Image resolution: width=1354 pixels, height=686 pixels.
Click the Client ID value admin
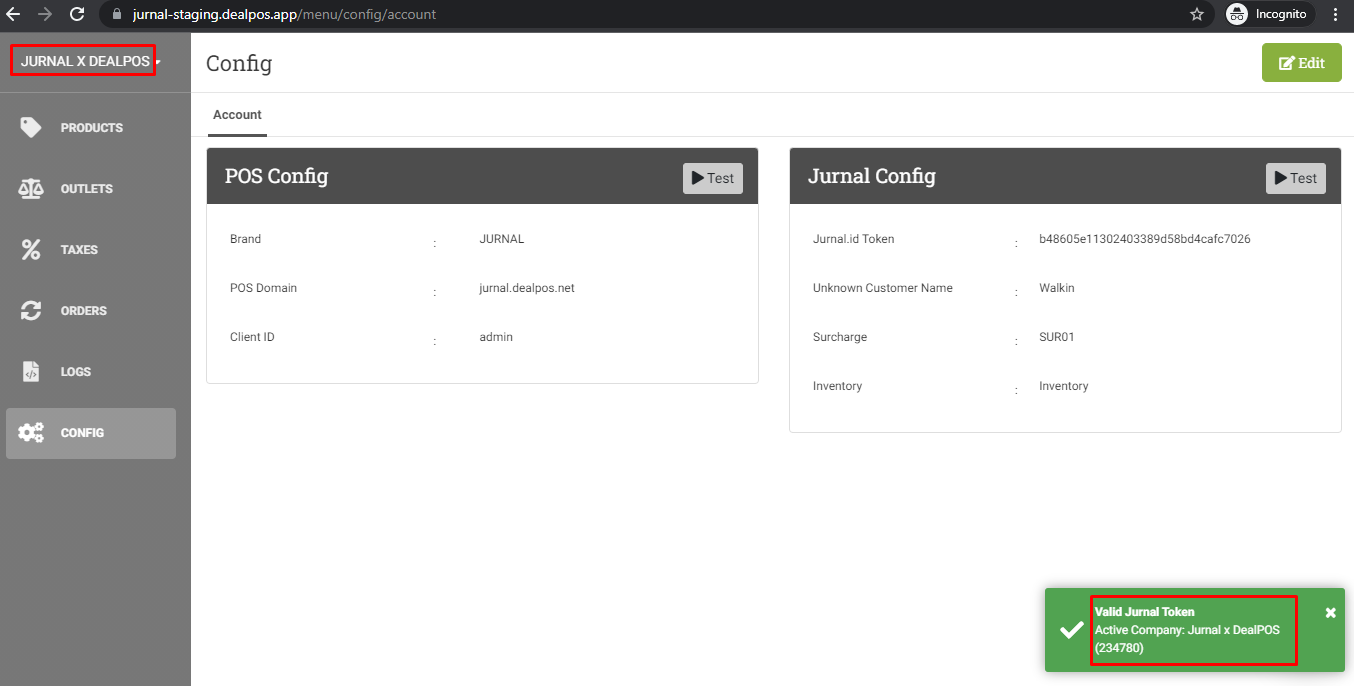pos(496,337)
